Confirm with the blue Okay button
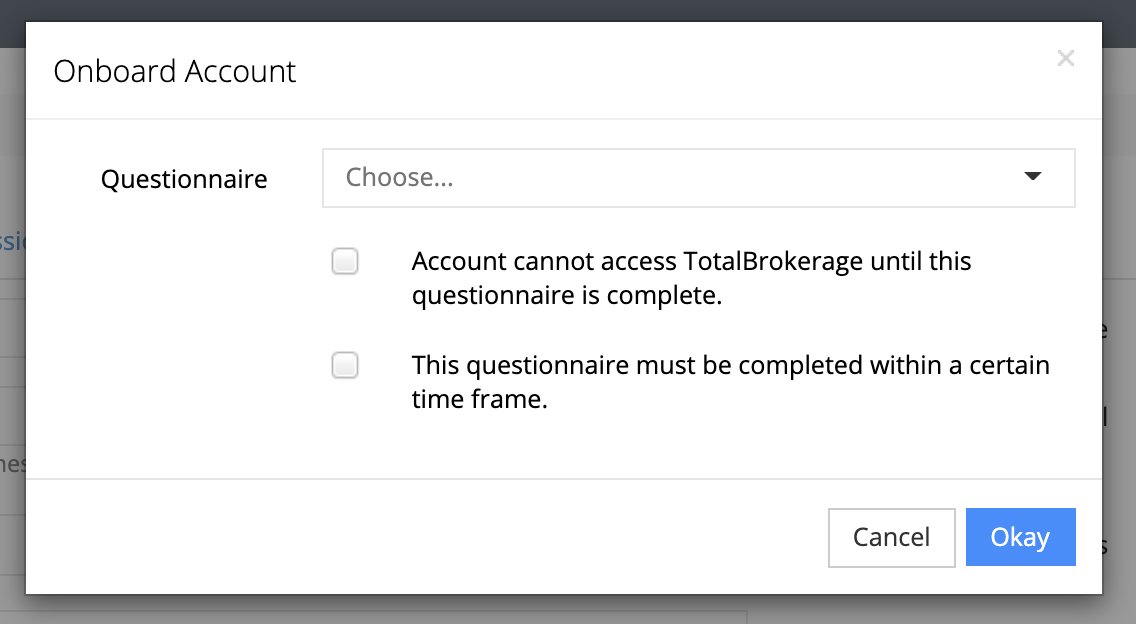 pyautogui.click(x=1020, y=537)
